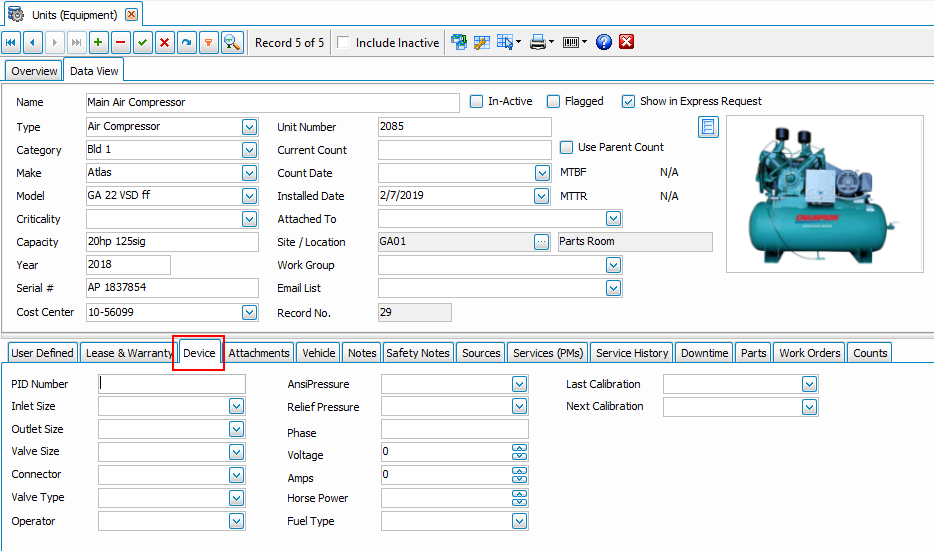The image size is (934, 551).
Task: Switch to the Overview tab
Action: coord(34,71)
